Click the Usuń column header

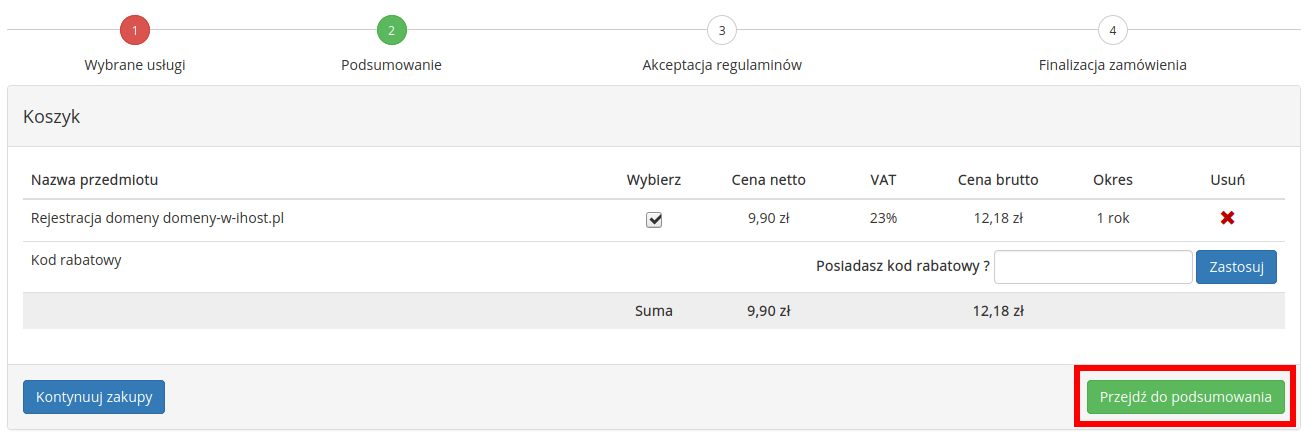[1227, 180]
